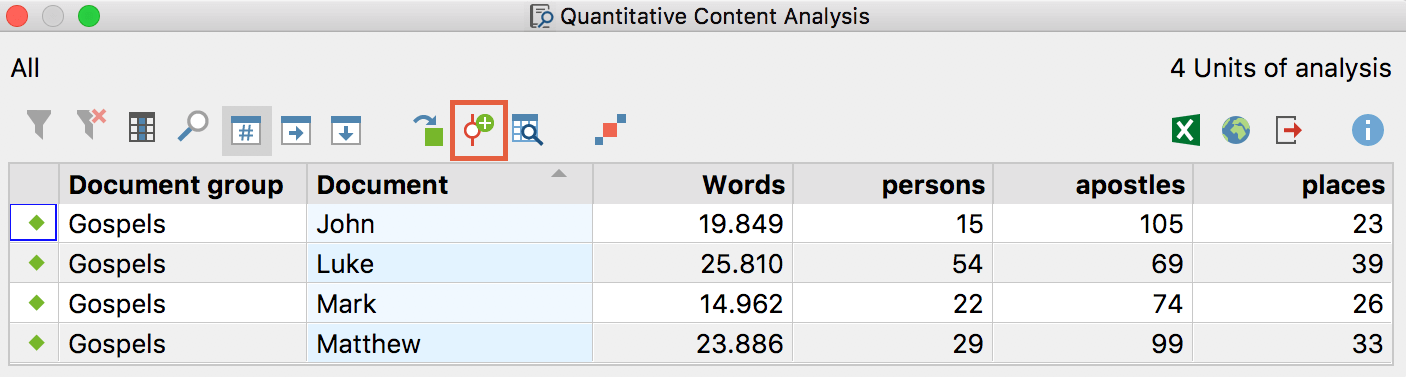1406x377 pixels.
Task: Click persons value 54 for Luke
Action: [x=969, y=264]
